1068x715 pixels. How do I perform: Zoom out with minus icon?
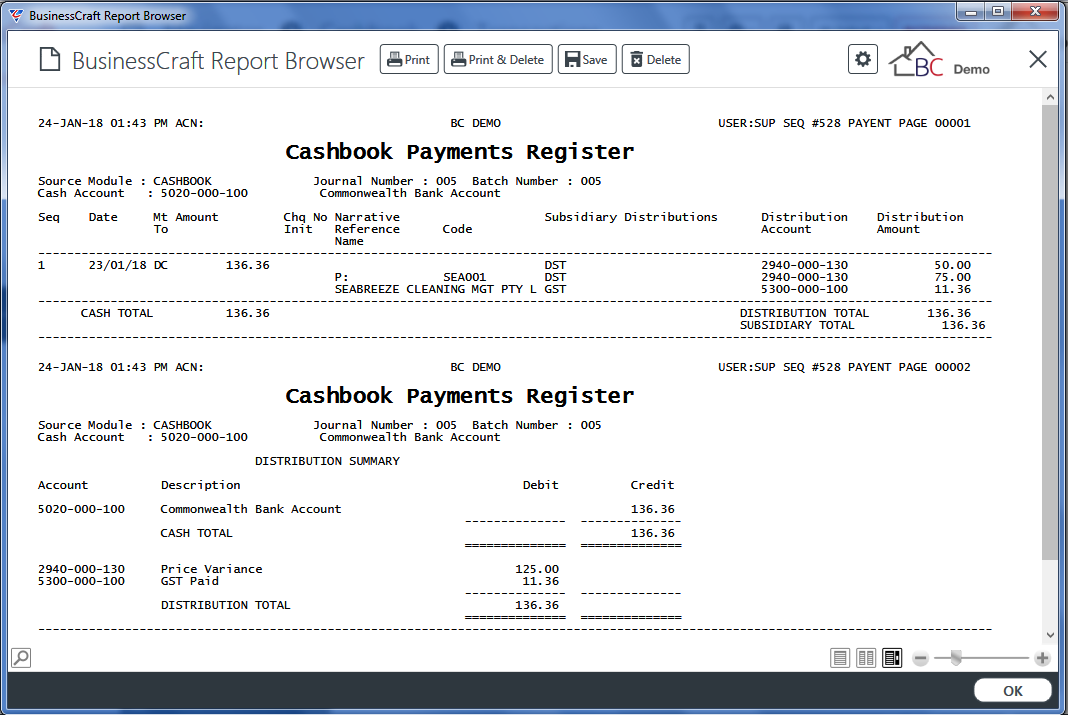(920, 658)
